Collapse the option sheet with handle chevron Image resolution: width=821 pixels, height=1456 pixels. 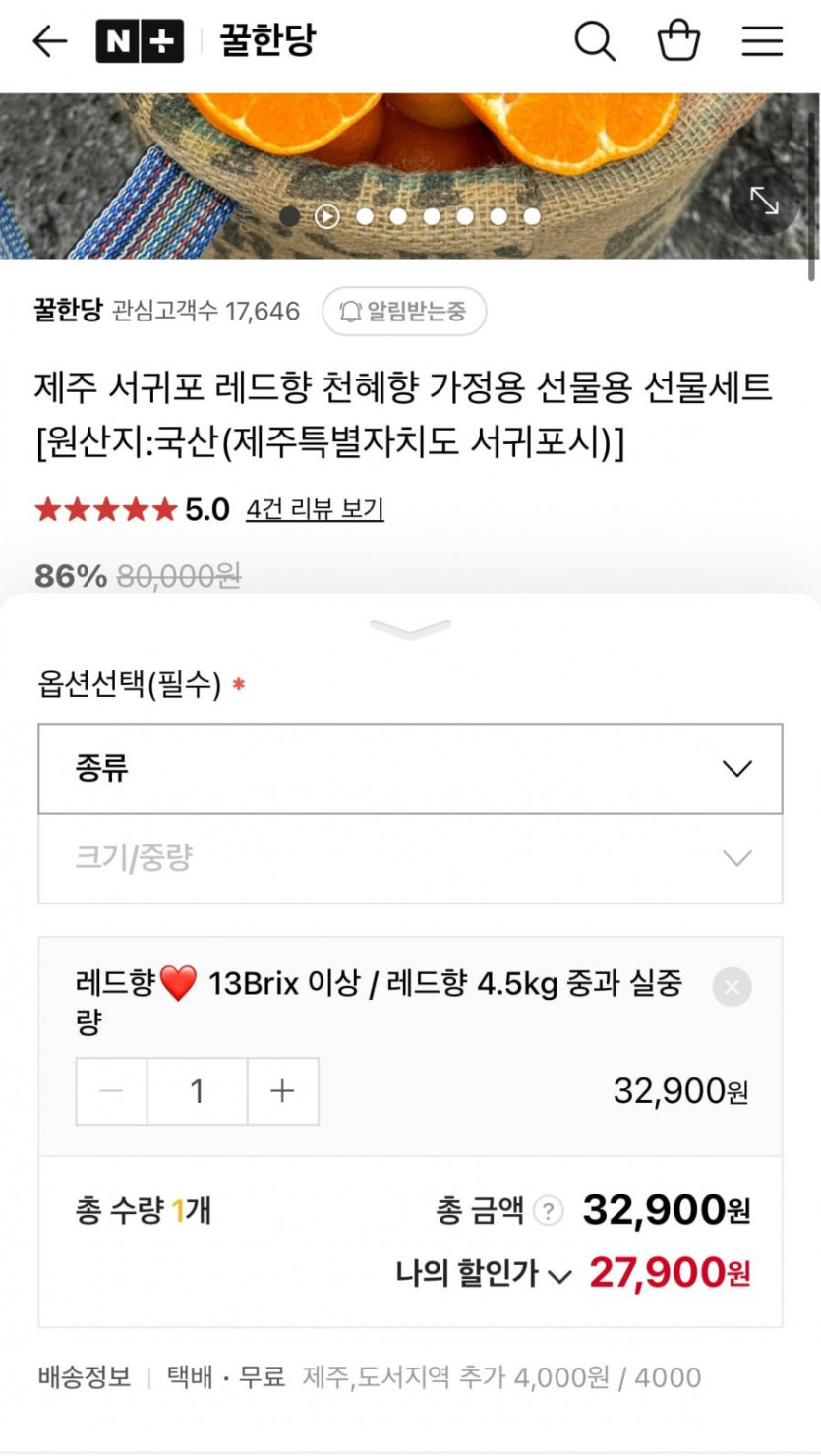coord(410,629)
